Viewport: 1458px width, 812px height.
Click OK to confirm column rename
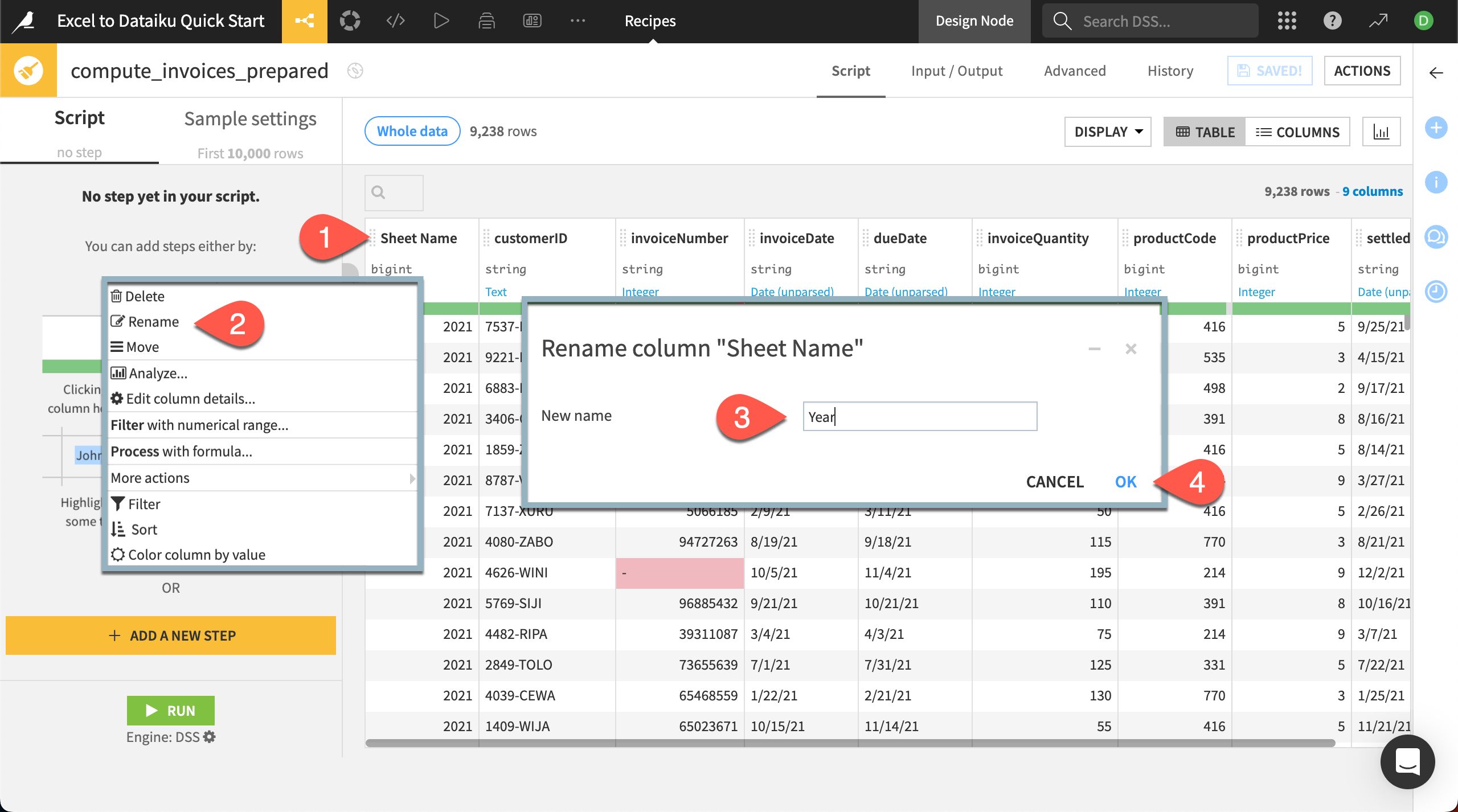click(1125, 481)
